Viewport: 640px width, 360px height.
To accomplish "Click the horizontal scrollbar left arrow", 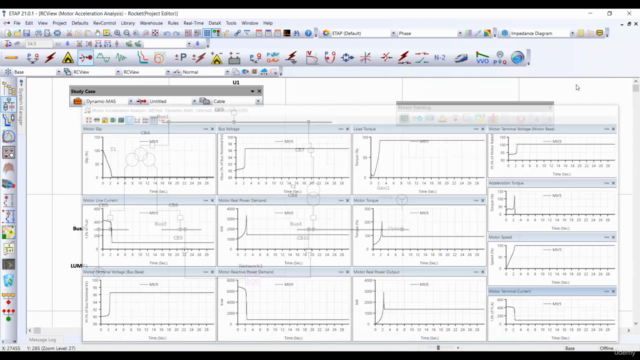I will (30, 331).
